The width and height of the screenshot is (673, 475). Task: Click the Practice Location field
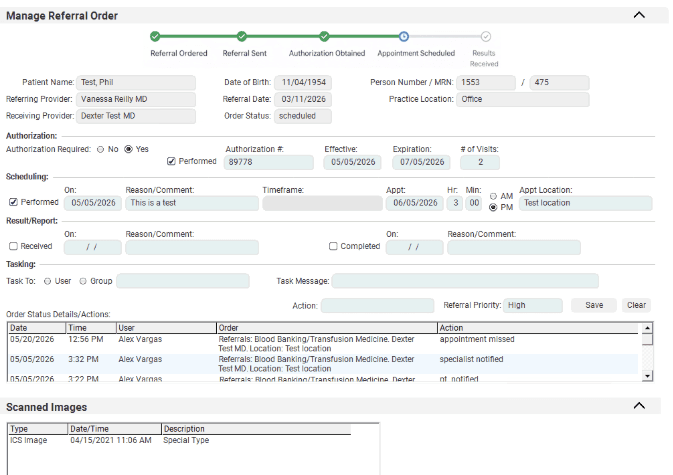523,99
